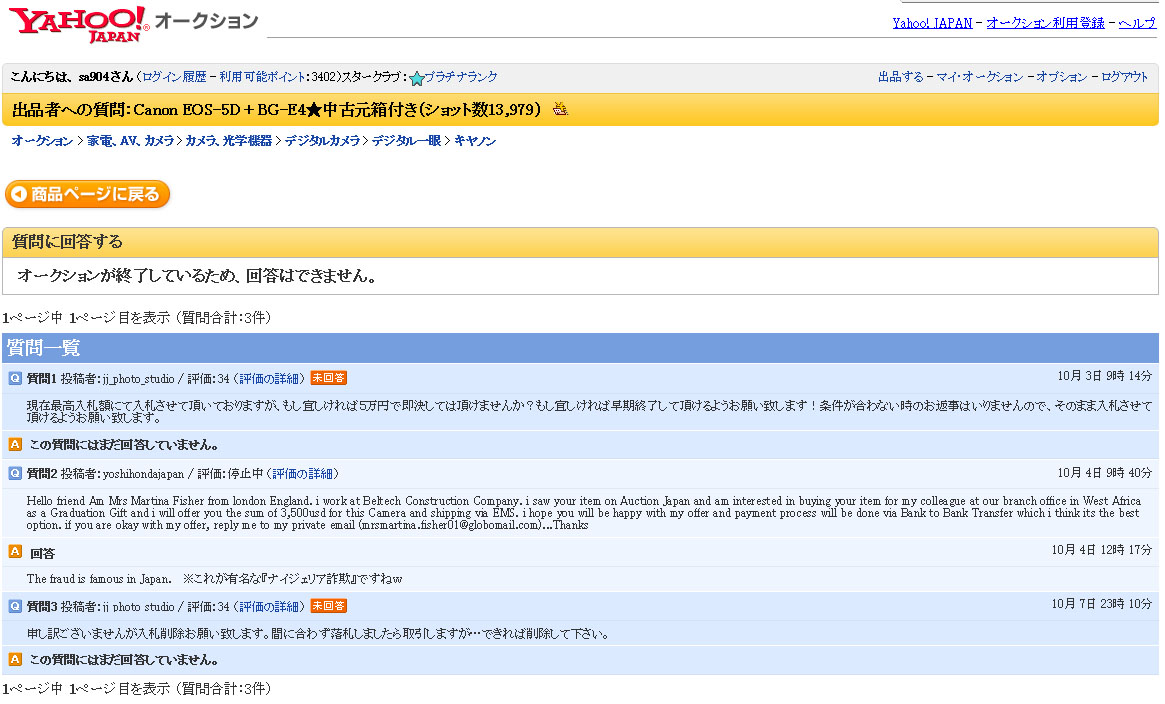
Task: Click the icon beside the Canon EOS-5D title
Action: 560,110
